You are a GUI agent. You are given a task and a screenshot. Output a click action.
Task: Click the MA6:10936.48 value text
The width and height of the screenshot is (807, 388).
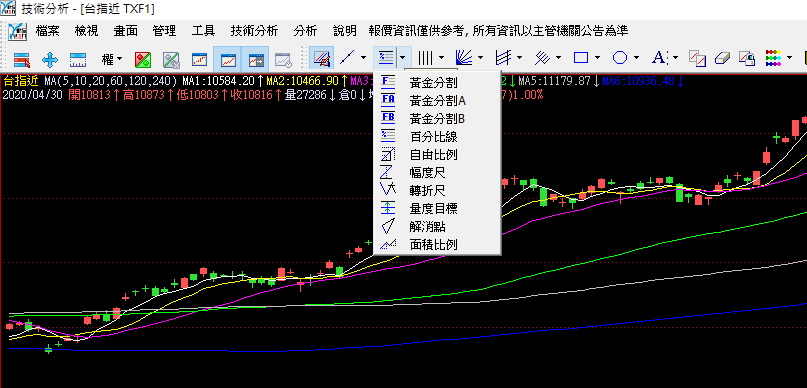click(639, 82)
